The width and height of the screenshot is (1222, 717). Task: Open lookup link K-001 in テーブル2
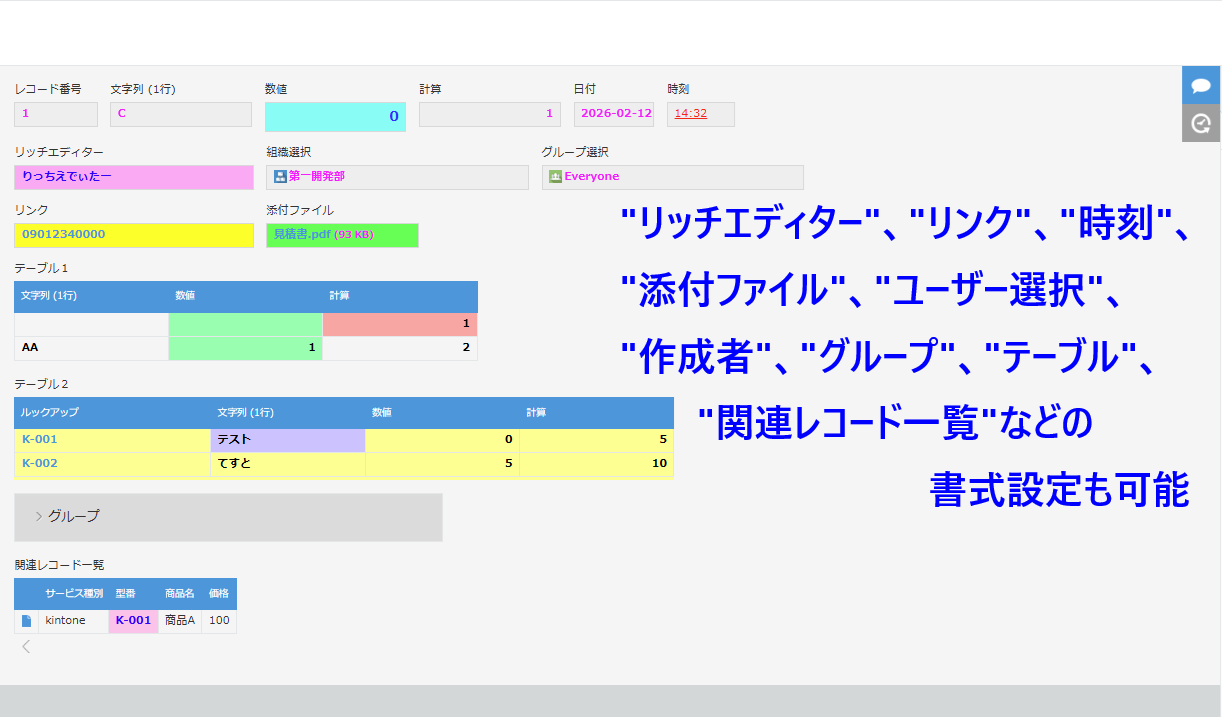point(40,440)
